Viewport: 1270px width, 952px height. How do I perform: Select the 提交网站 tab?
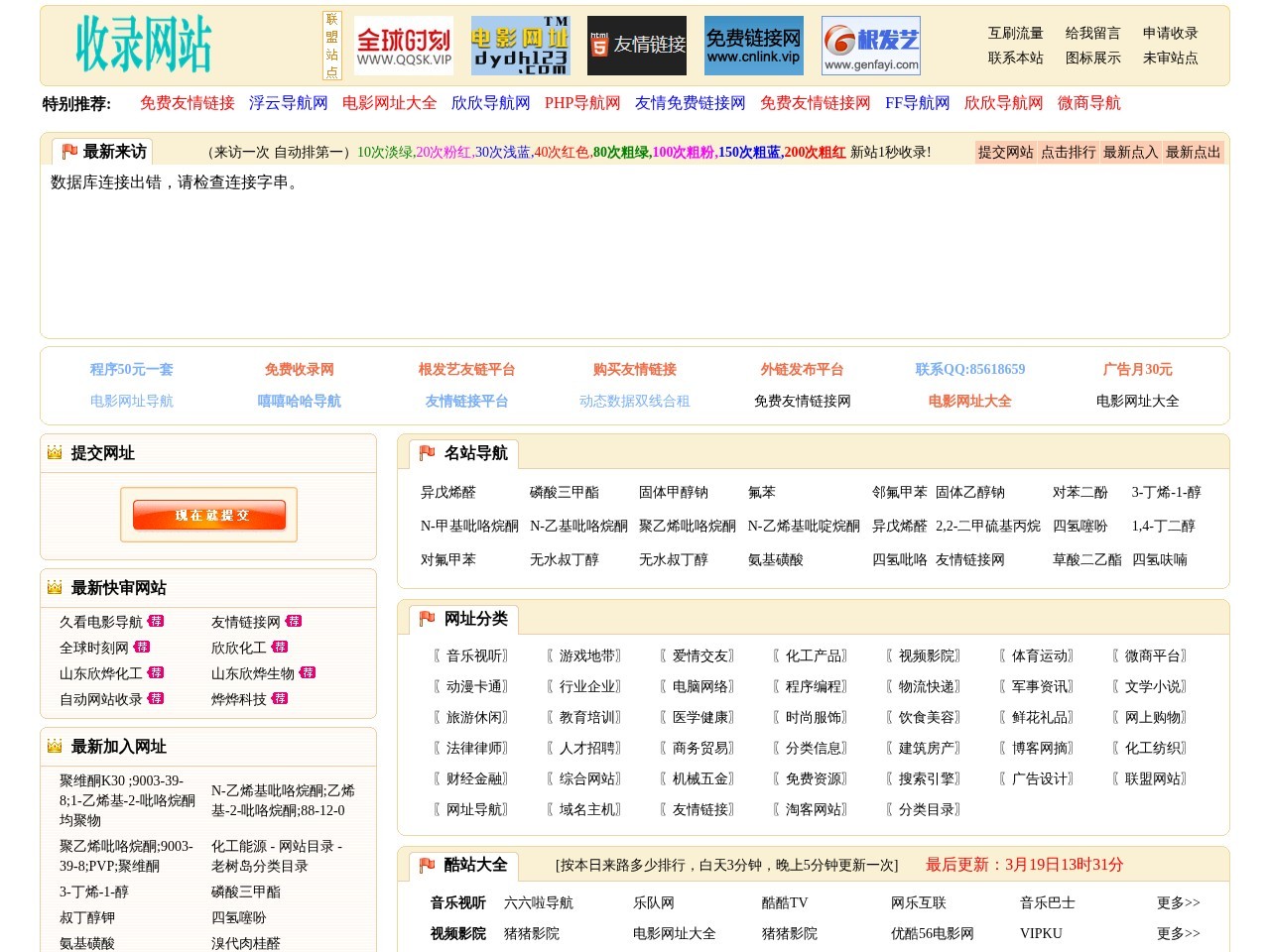click(1006, 152)
